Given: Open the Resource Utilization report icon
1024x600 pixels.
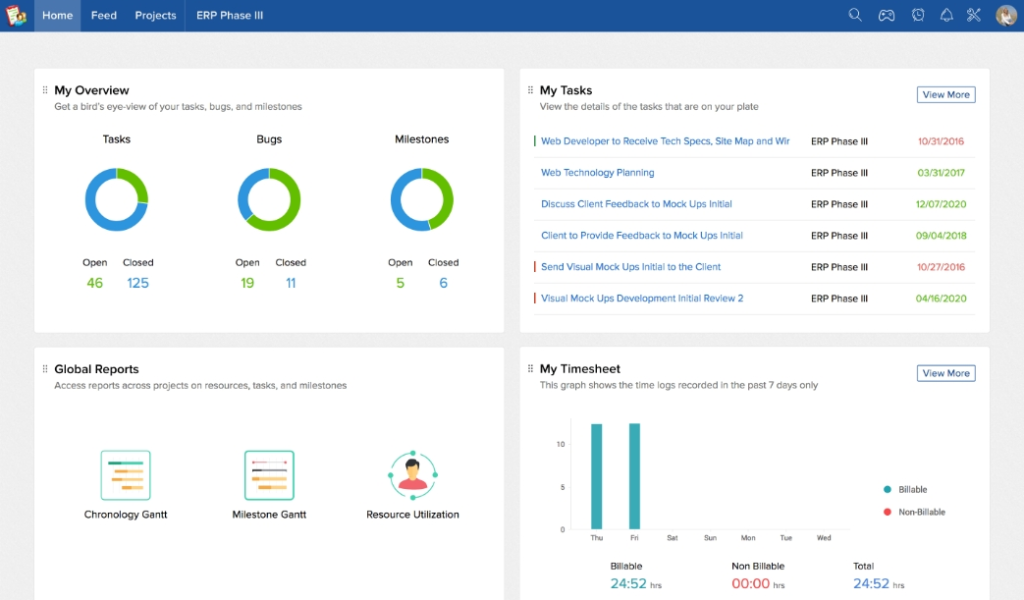Looking at the screenshot, I should click(412, 475).
